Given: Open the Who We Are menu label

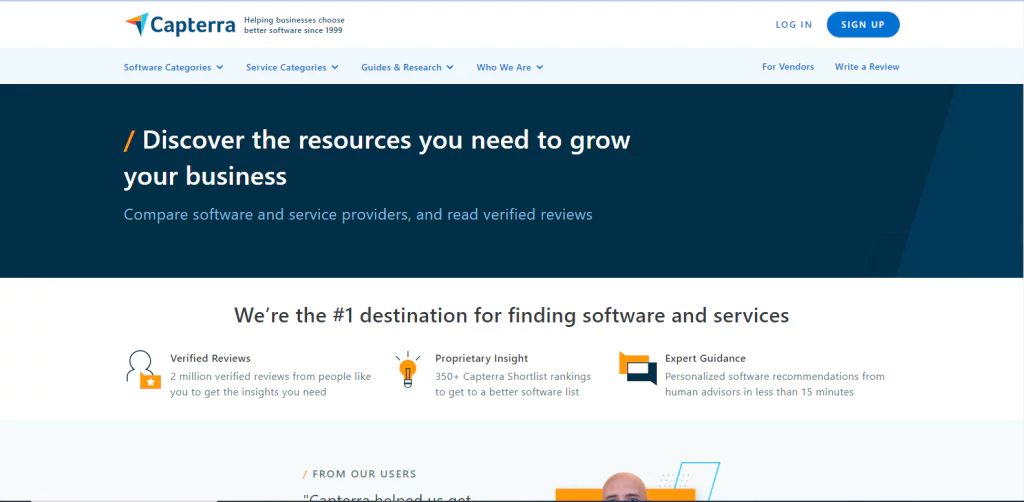Looking at the screenshot, I should [x=504, y=67].
